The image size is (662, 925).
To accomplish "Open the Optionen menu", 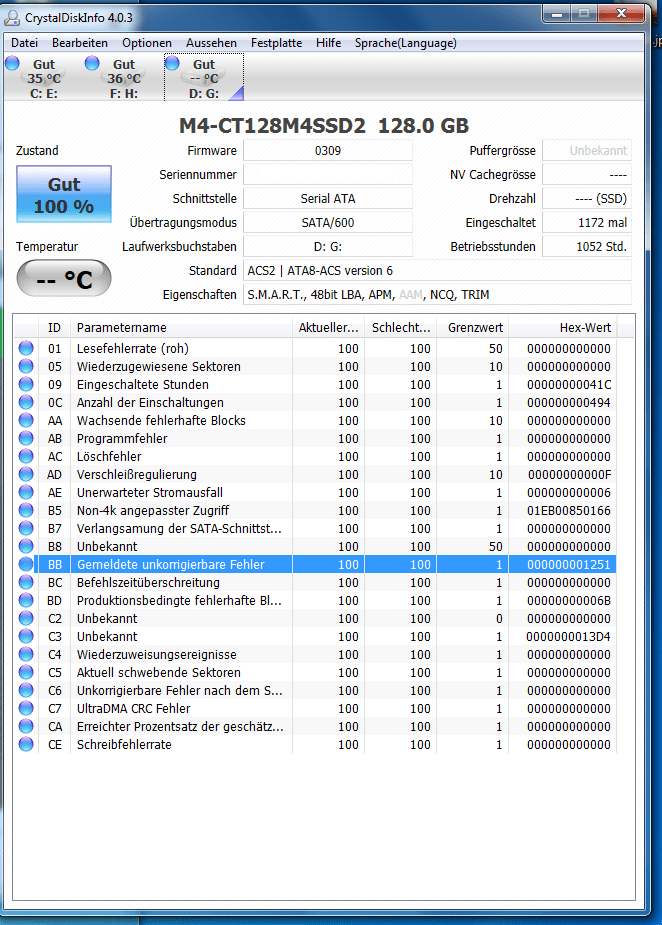I will pyautogui.click(x=147, y=43).
